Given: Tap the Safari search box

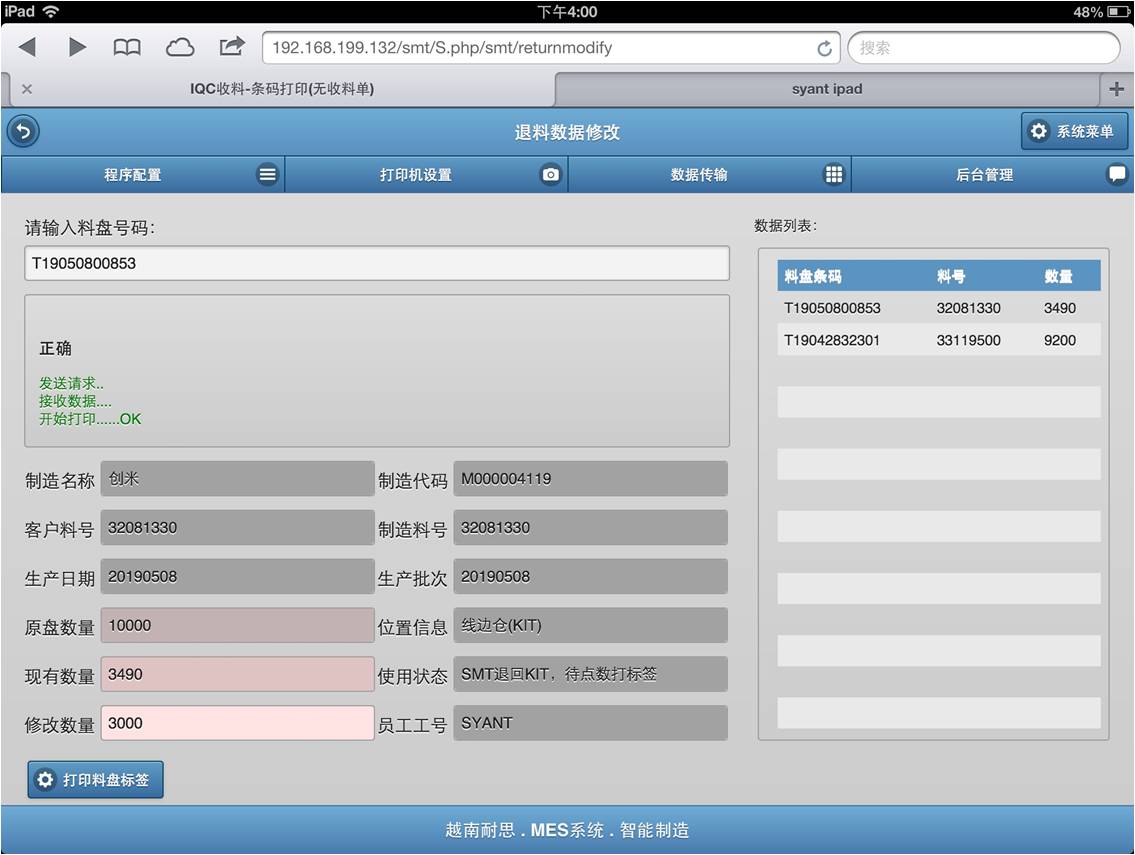Looking at the screenshot, I should pyautogui.click(x=983, y=48).
